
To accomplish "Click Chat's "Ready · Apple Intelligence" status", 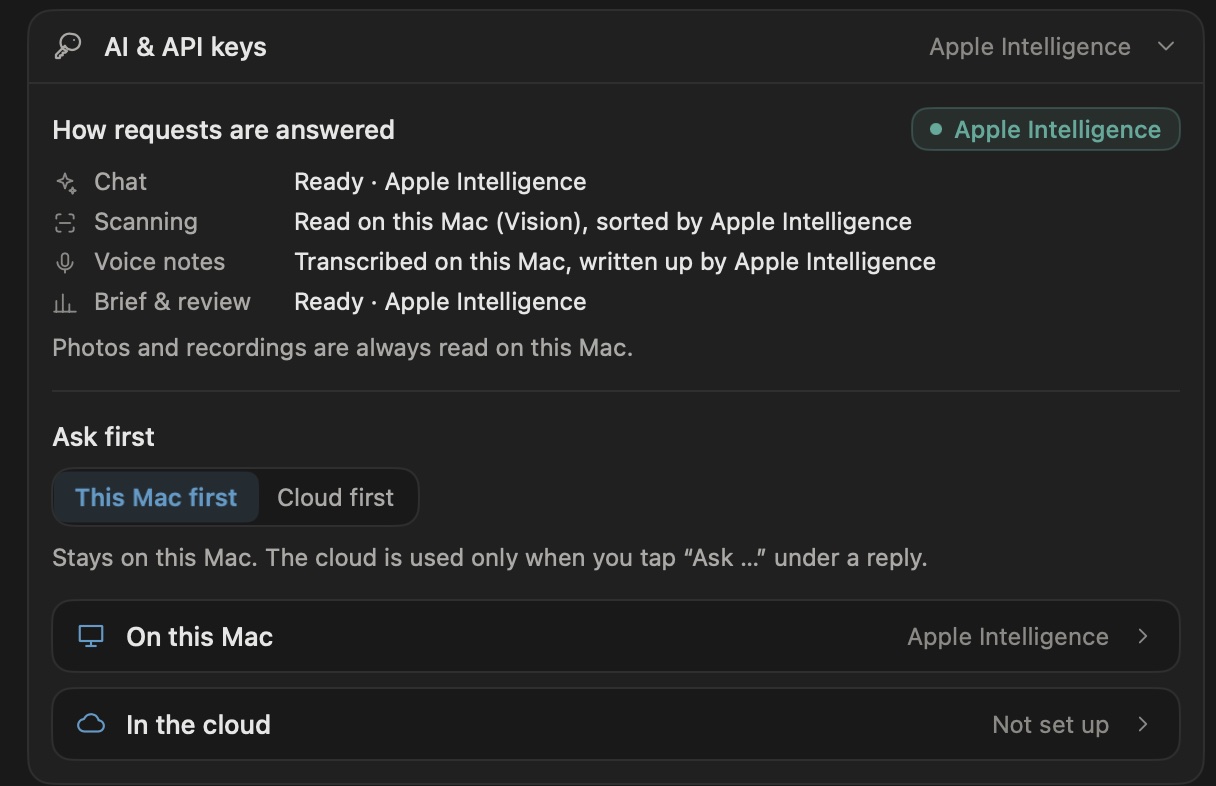I will coord(440,182).
